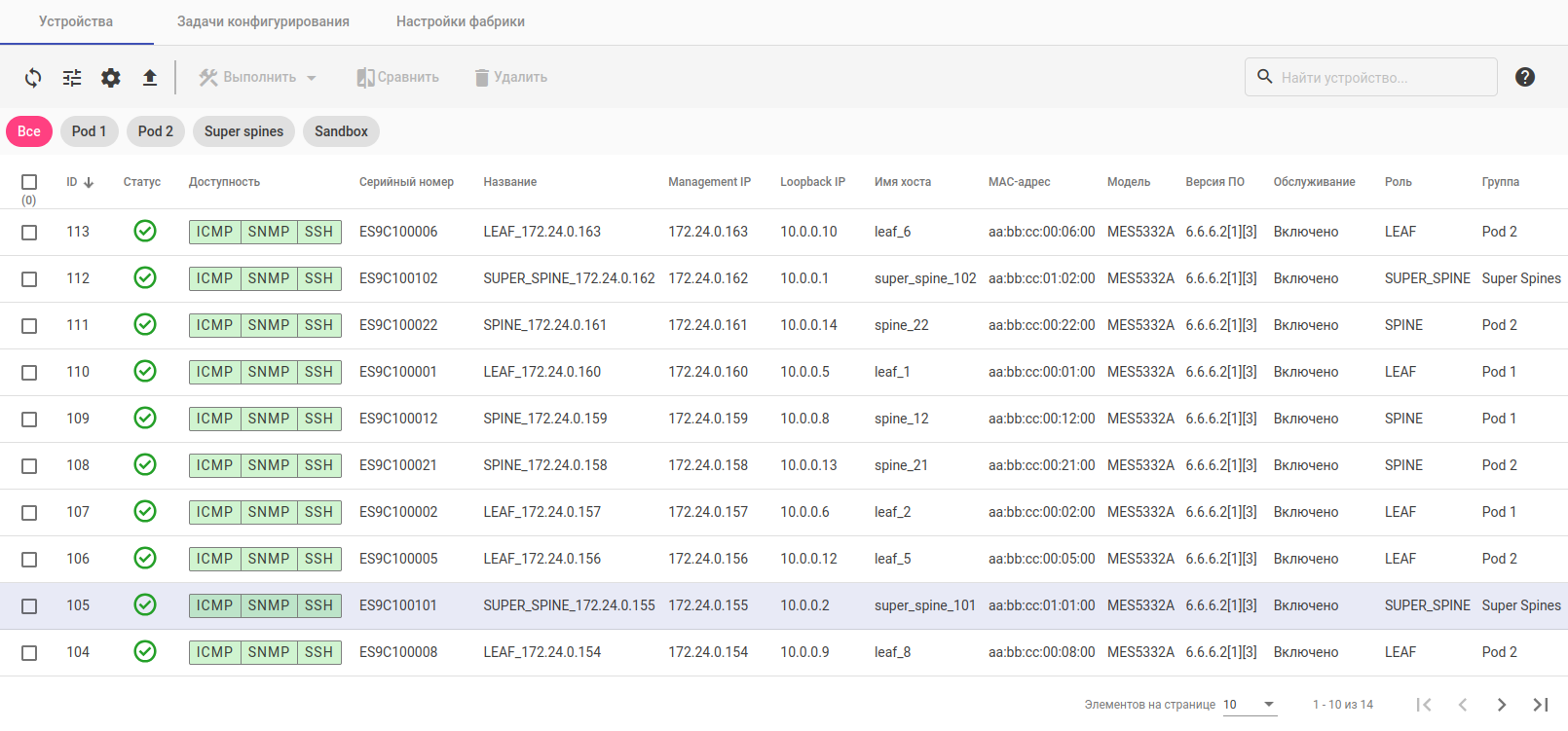This screenshot has height=731, width=1568.
Task: Jump to the last page icon
Action: 1541,705
